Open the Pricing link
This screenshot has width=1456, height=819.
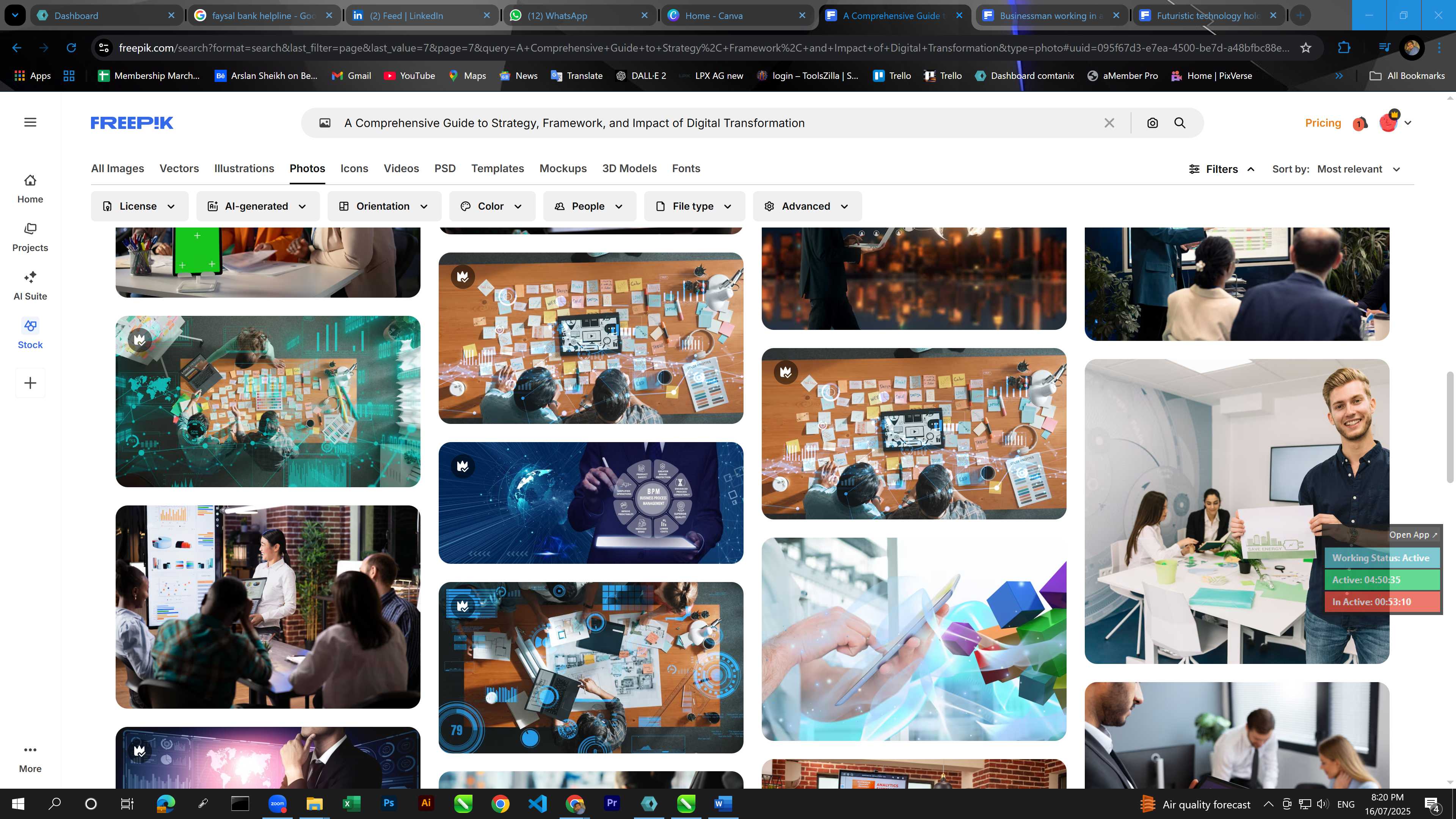(1323, 122)
